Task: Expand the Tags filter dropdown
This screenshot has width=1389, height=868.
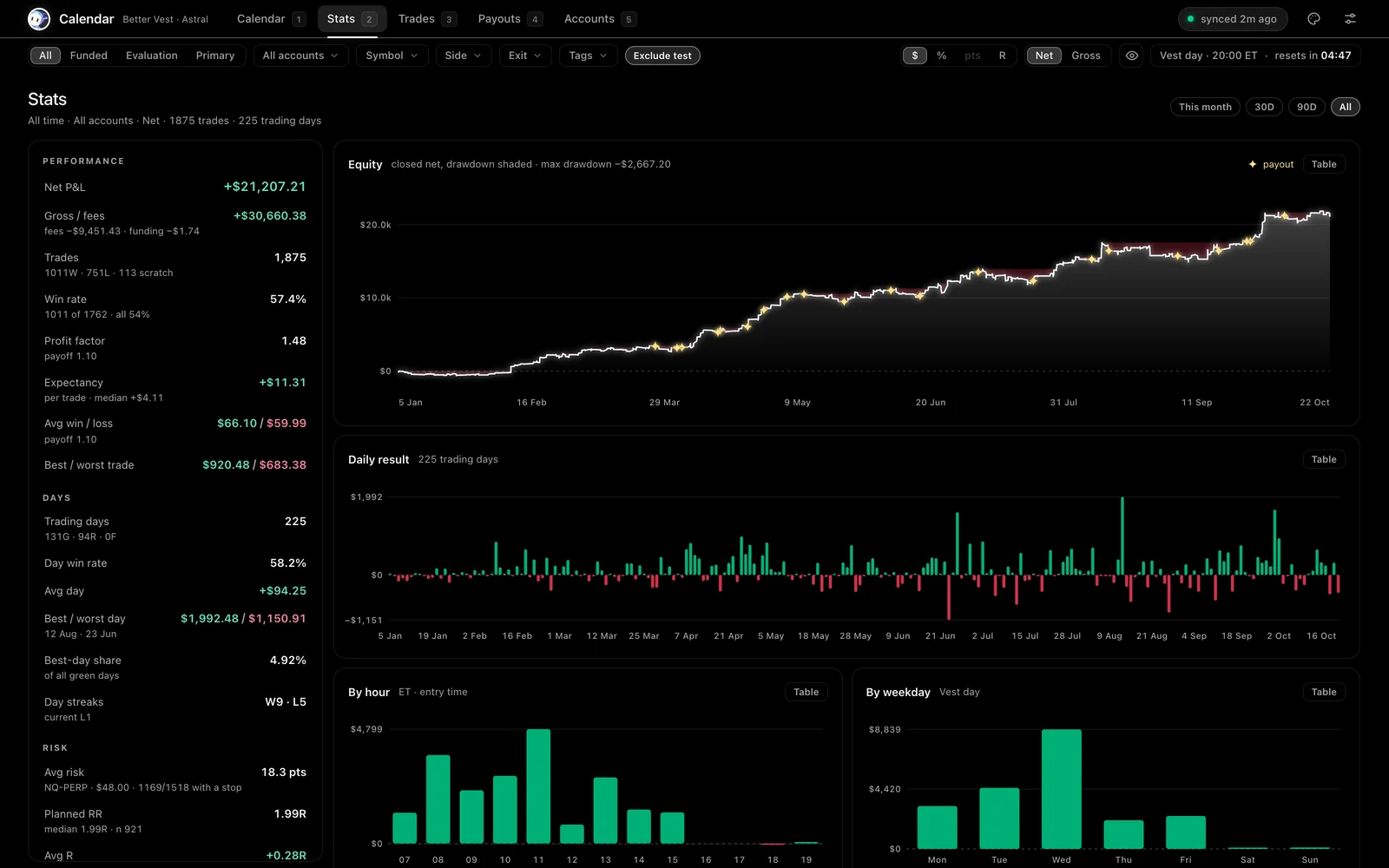Action: [589, 56]
